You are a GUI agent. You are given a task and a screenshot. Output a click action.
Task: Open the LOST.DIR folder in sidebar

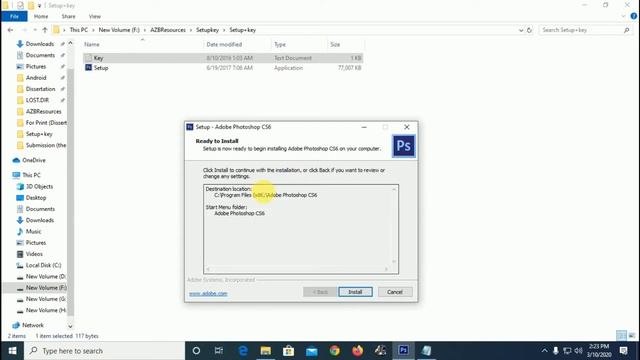[37, 100]
